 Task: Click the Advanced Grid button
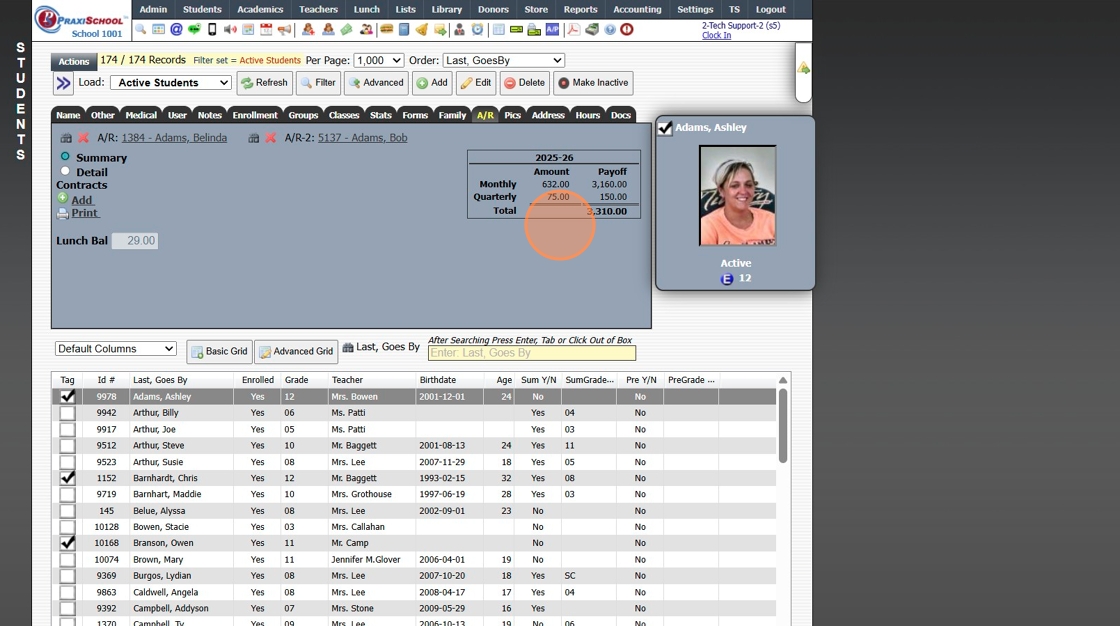click(296, 352)
